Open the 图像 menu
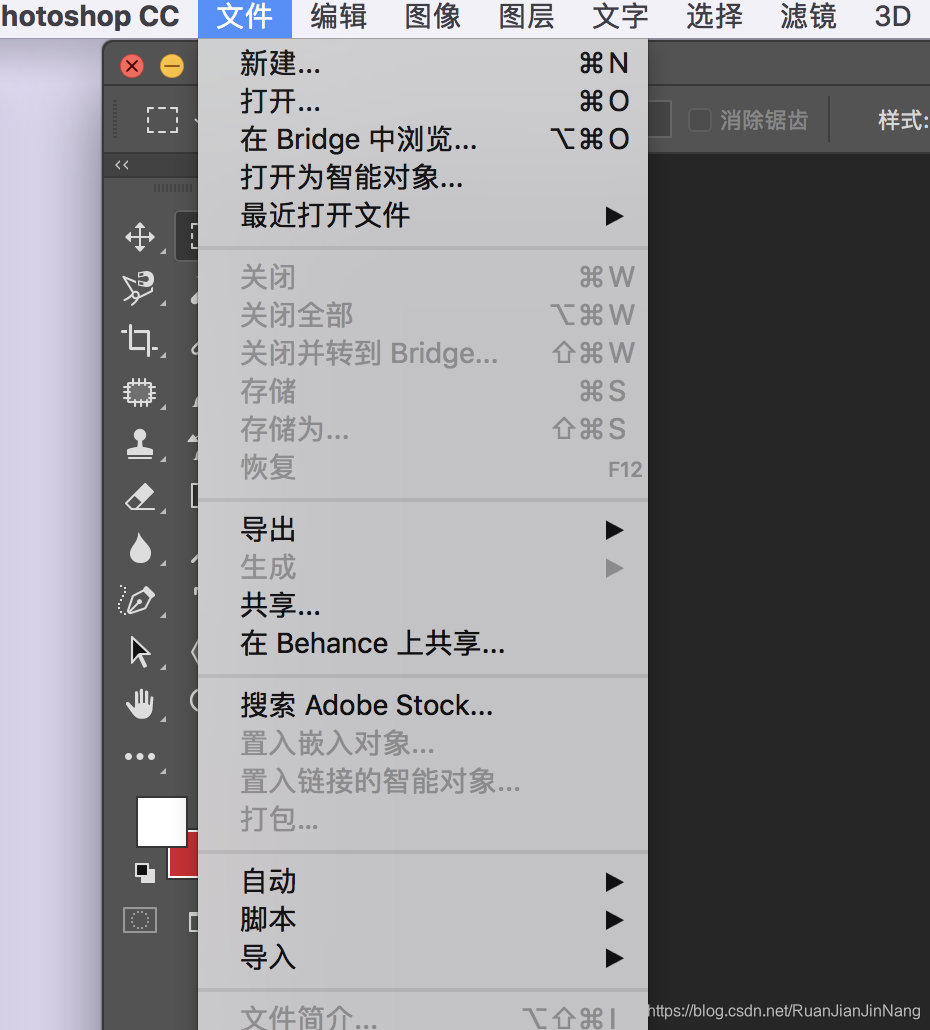The image size is (930, 1030). coord(433,16)
